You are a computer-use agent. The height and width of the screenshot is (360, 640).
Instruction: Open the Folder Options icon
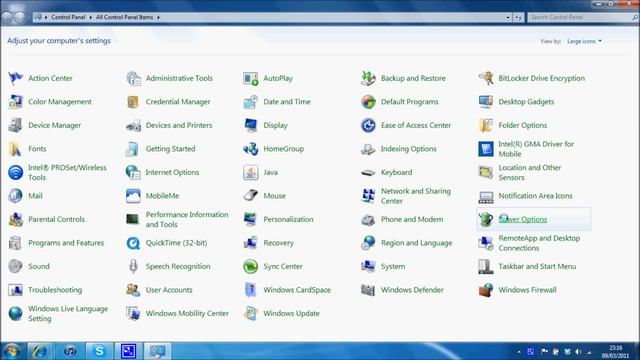[486, 125]
